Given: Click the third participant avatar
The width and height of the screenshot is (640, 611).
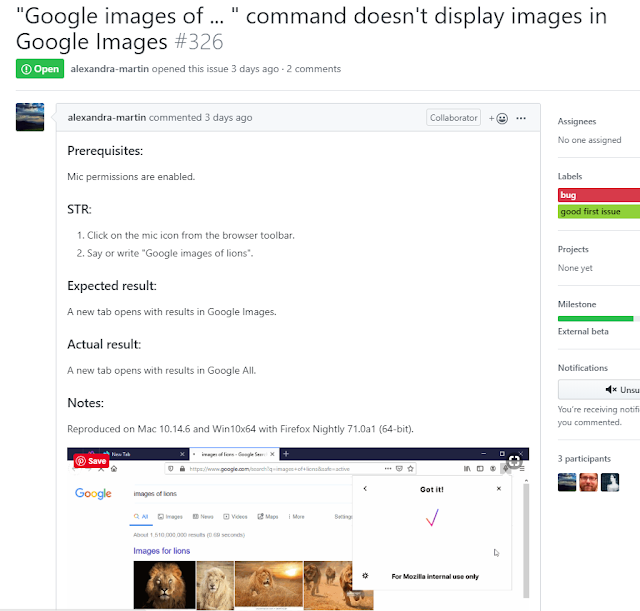Looking at the screenshot, I should [610, 482].
